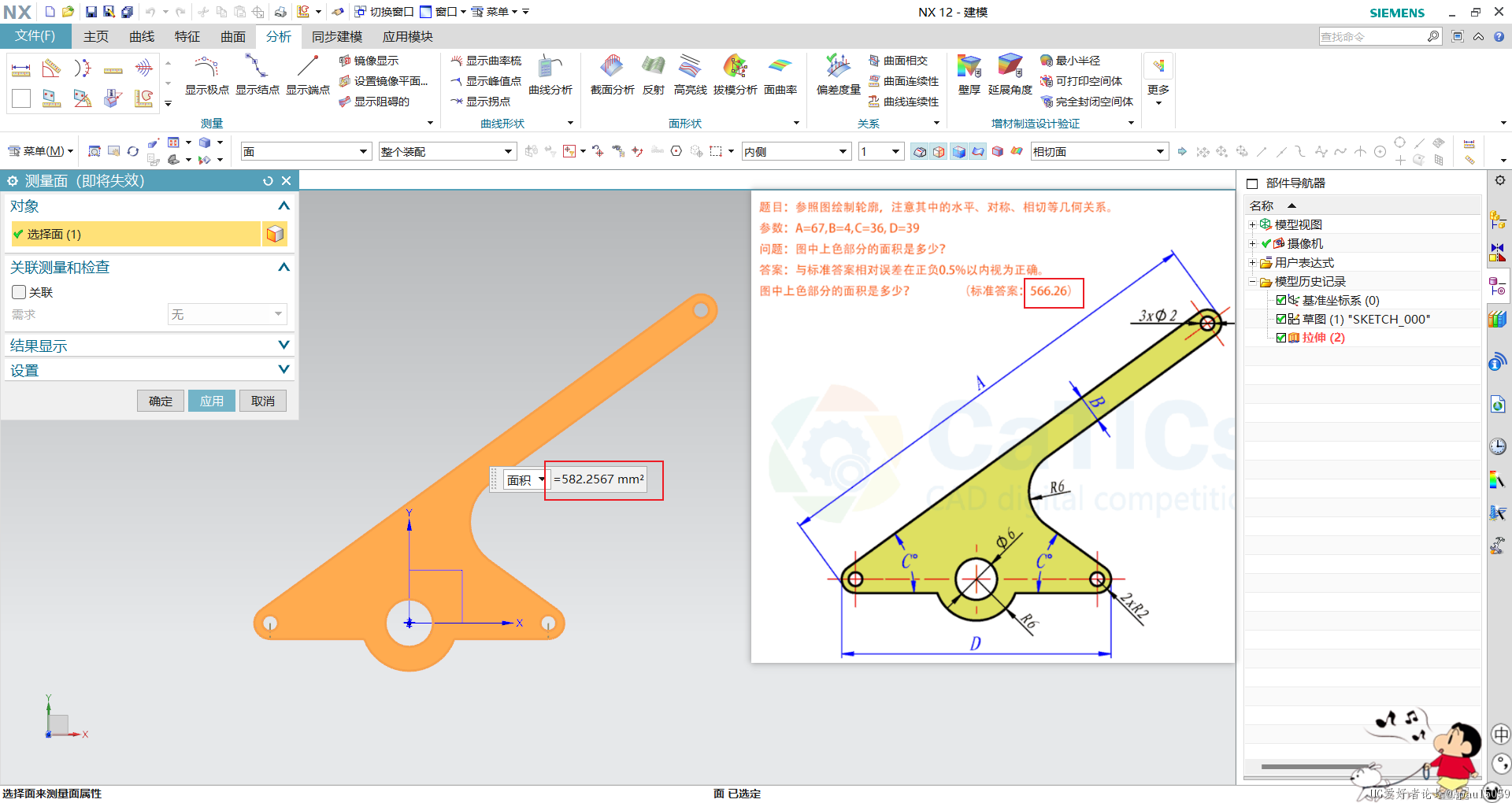The width and height of the screenshot is (1512, 803).
Task: Switch to the 应用模块 tab
Action: (408, 36)
